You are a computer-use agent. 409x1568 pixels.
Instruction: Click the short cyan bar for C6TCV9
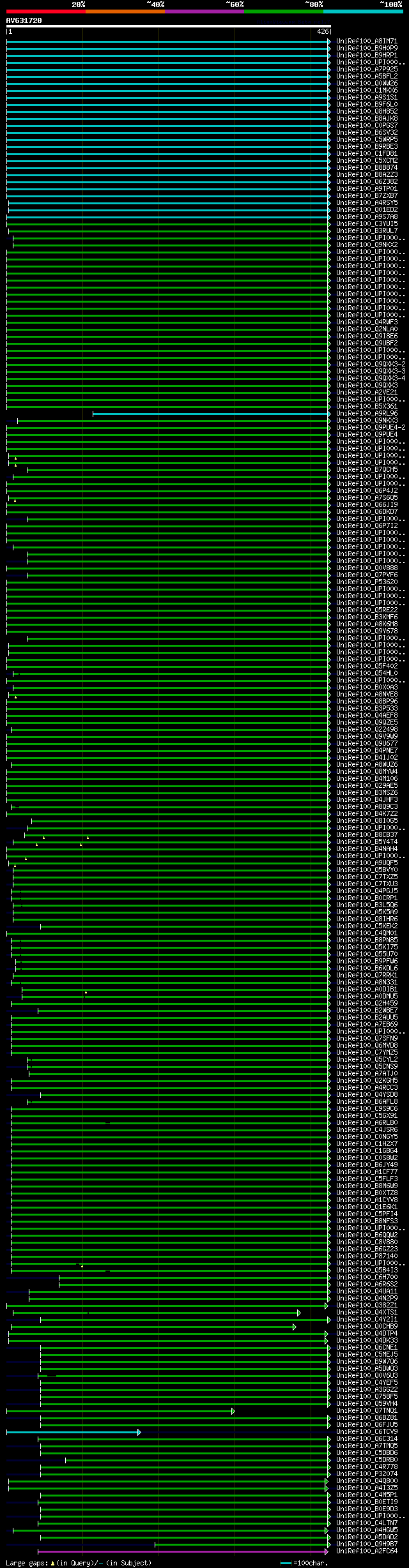point(73,1432)
